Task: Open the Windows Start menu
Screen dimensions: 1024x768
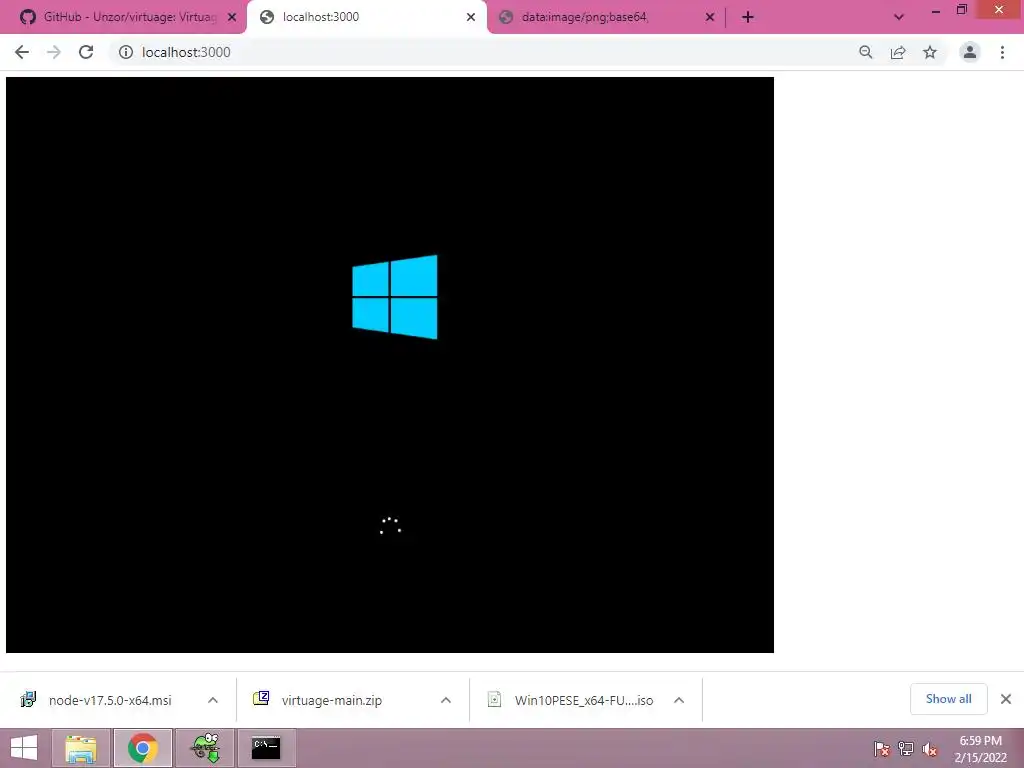Action: pos(24,748)
